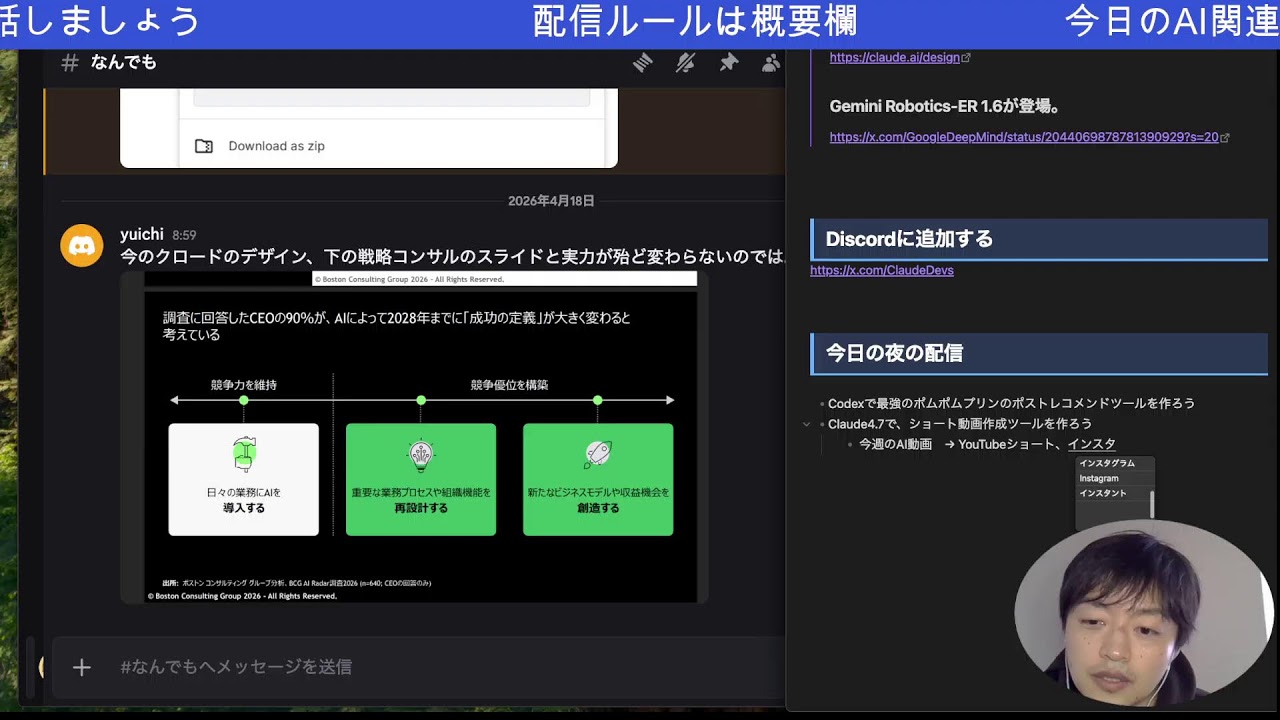1280x720 pixels.
Task: Toggle notification mute bell in channel header
Action: (686, 63)
